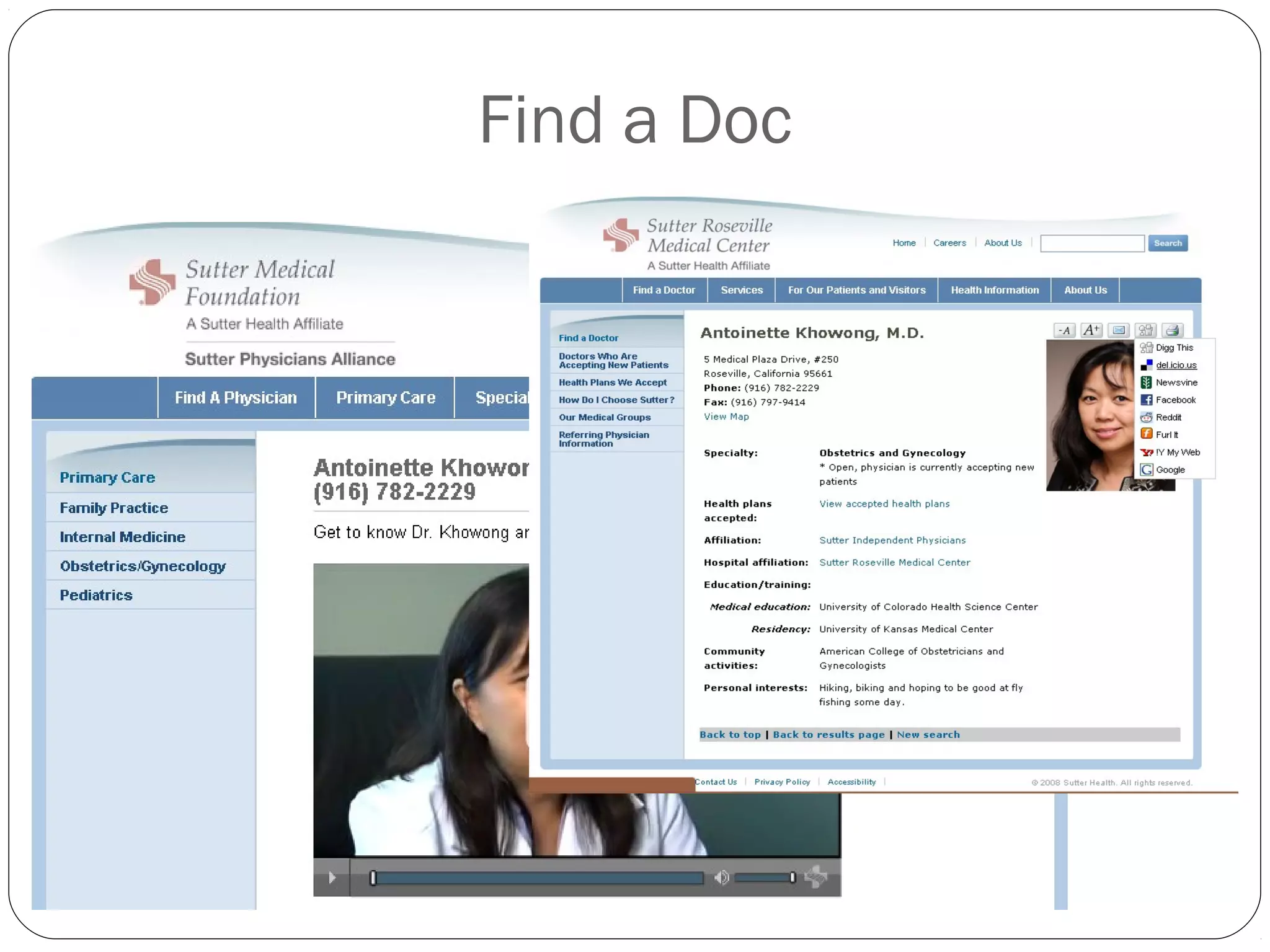
Task: Open Referring Physician Information link
Action: 604,439
